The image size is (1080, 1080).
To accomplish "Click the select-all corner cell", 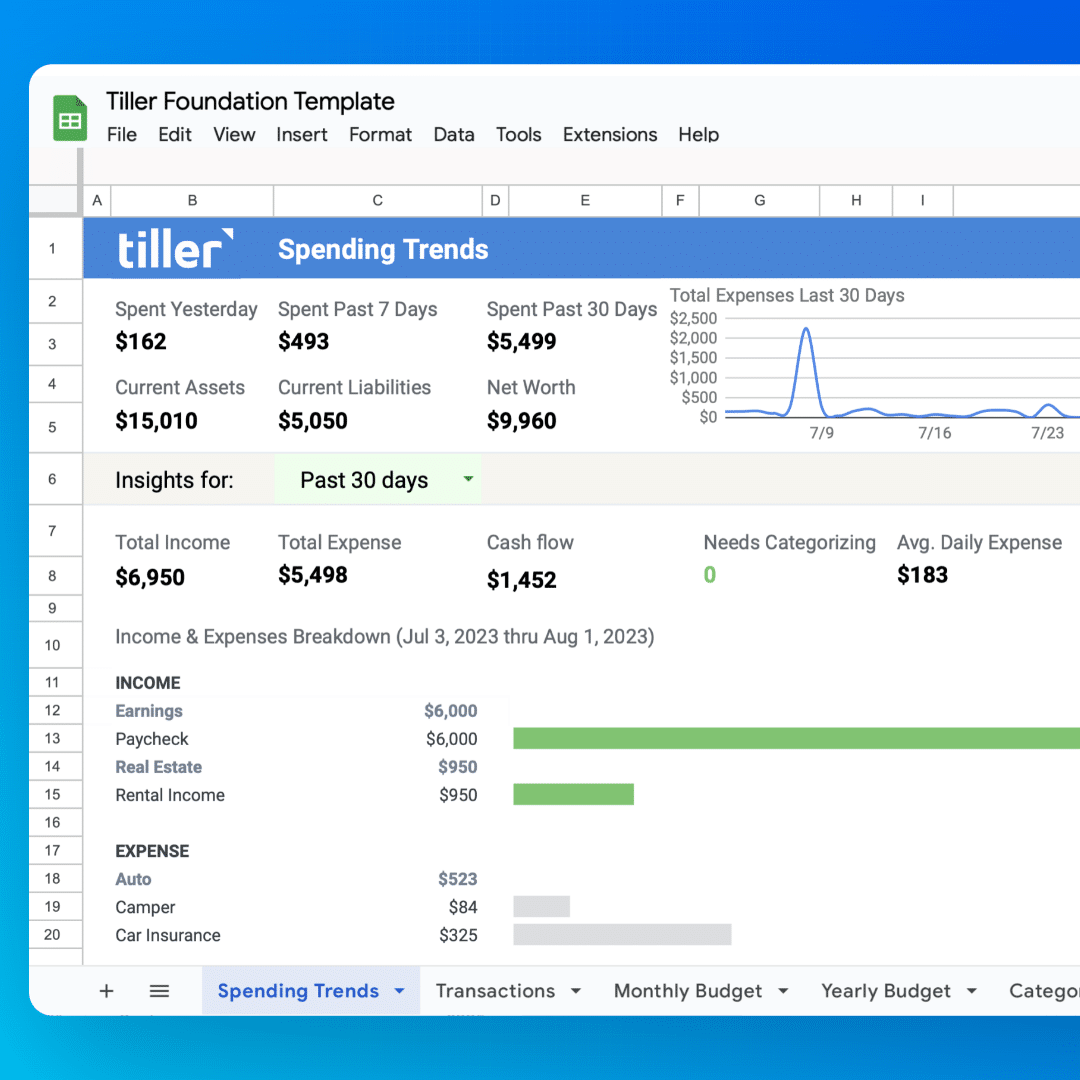I will point(54,200).
